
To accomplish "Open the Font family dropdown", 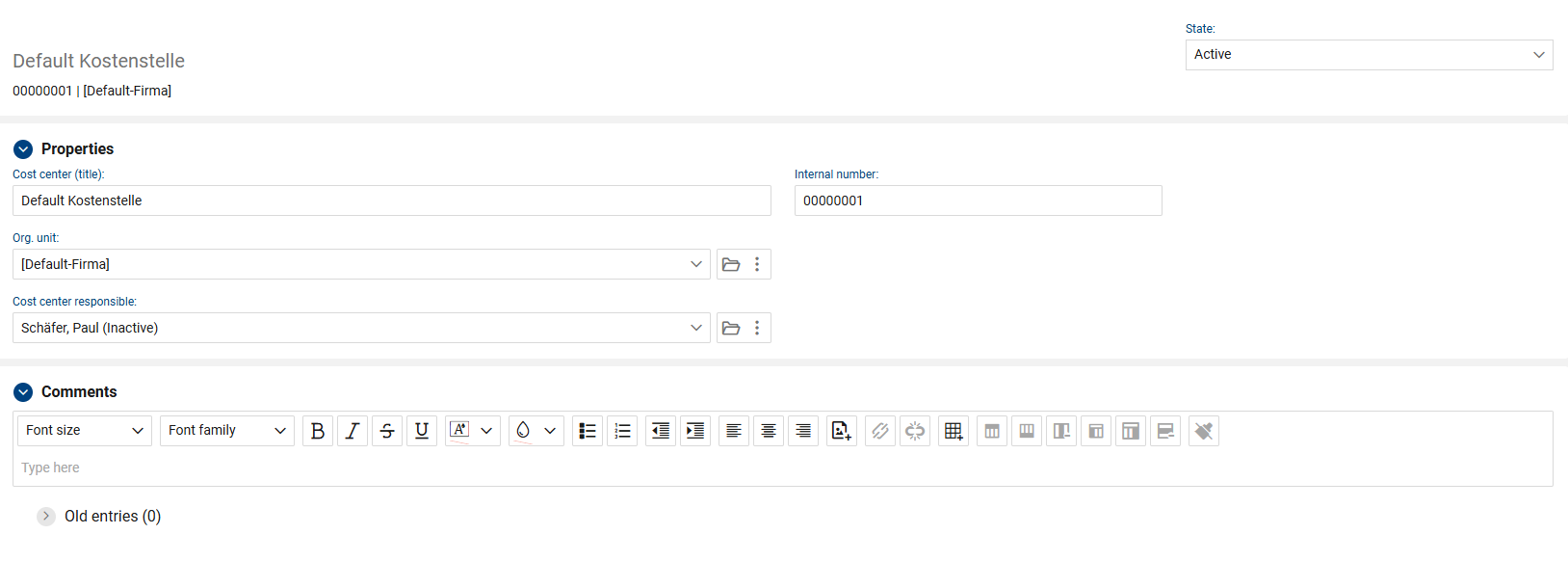I will tap(227, 431).
